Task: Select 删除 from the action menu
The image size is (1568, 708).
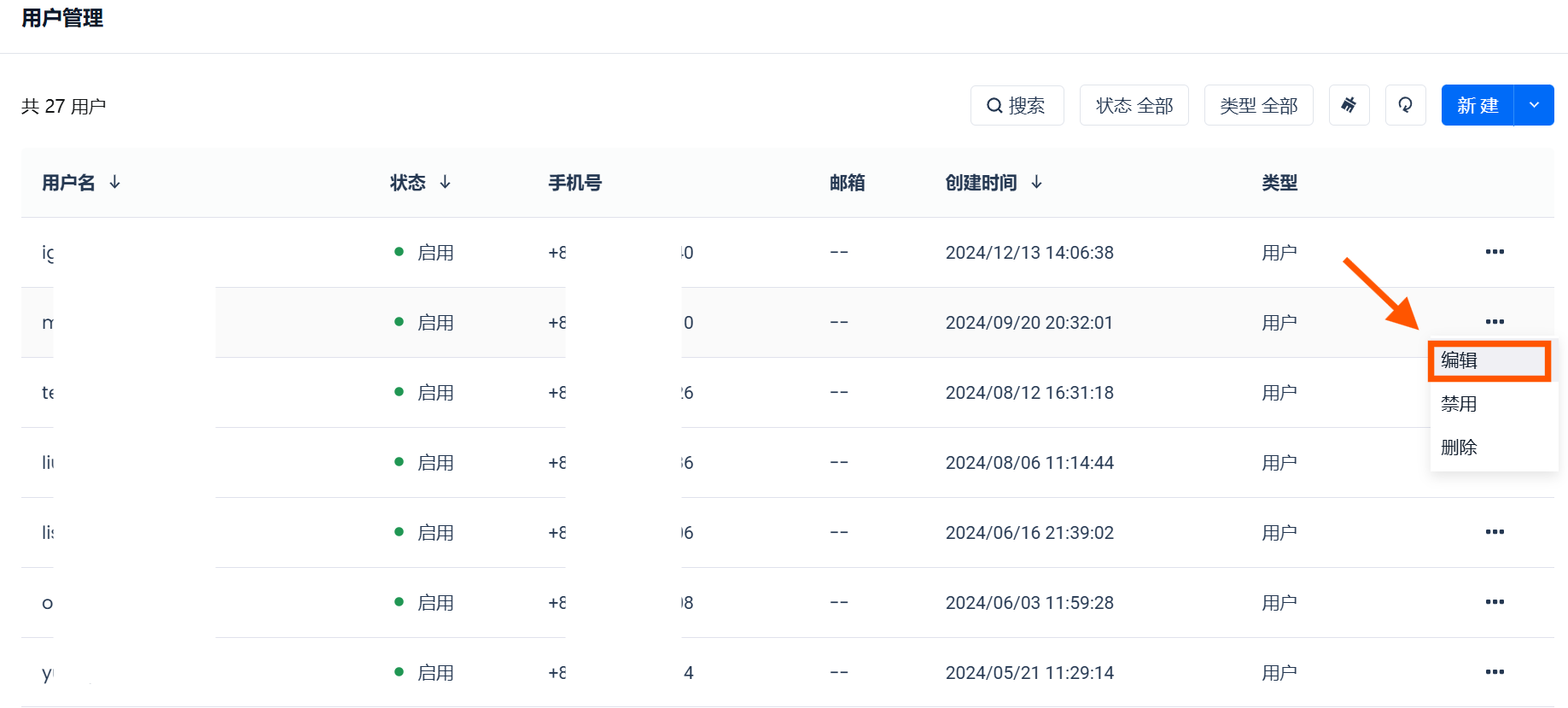Action: click(x=1459, y=448)
